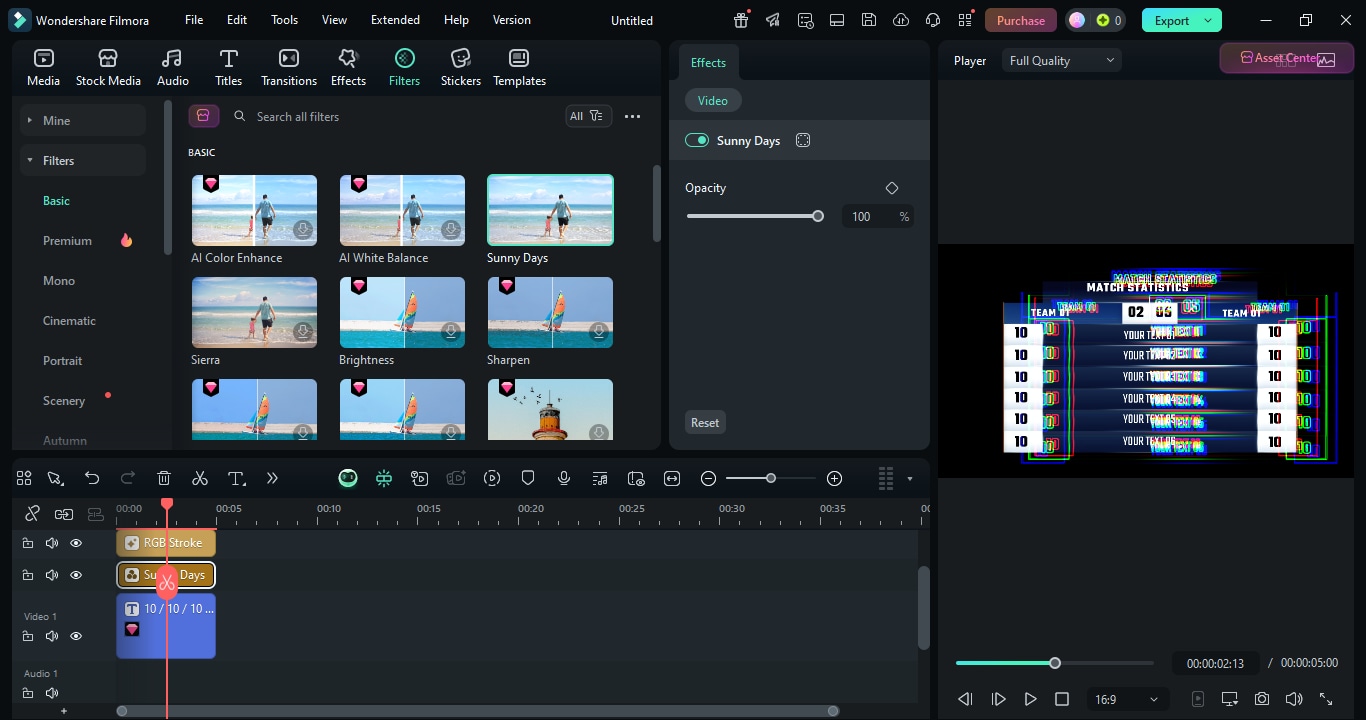
Task: Select the Premium filter category
Action: pyautogui.click(x=67, y=241)
